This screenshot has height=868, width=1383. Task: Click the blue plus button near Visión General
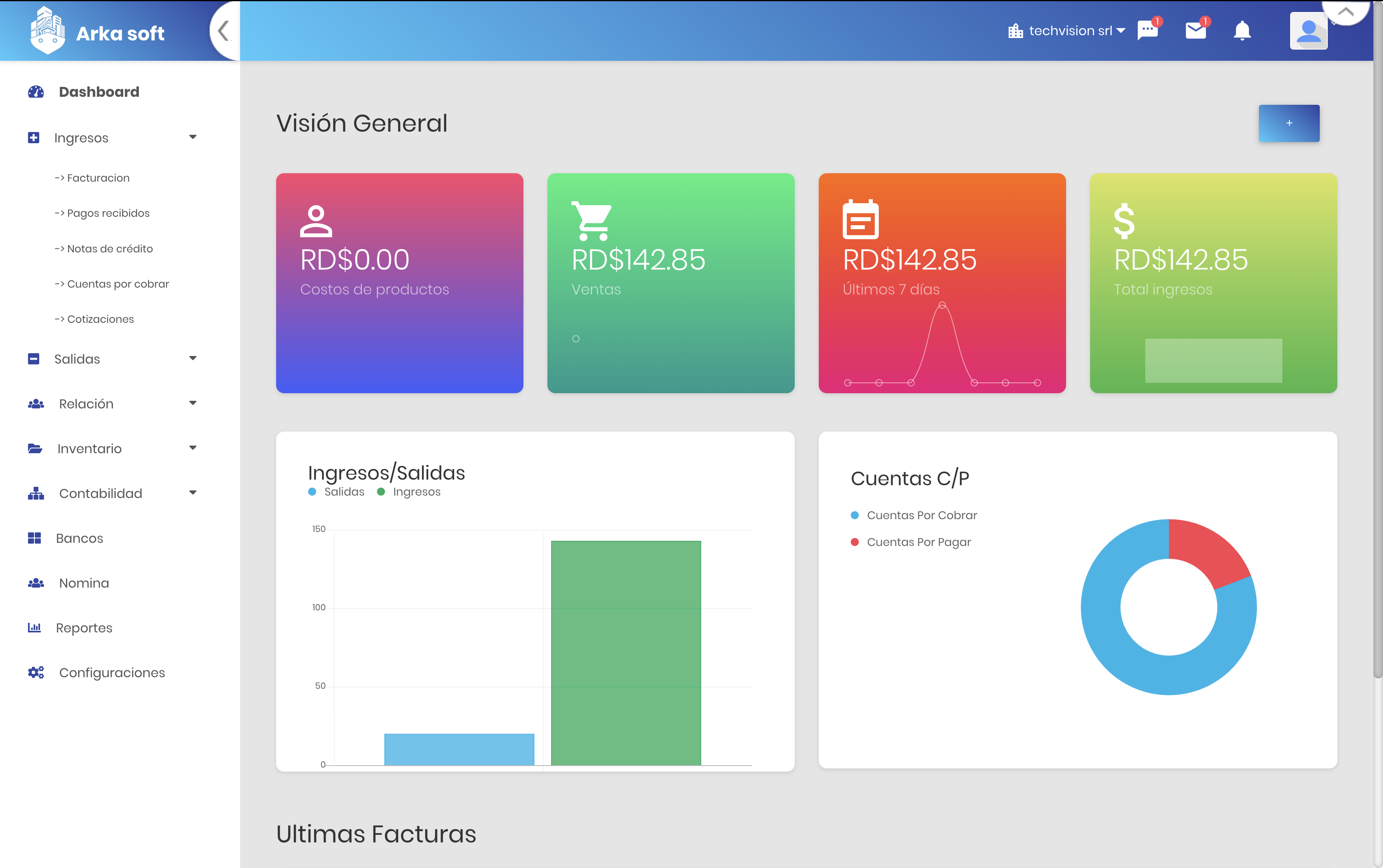click(1289, 123)
